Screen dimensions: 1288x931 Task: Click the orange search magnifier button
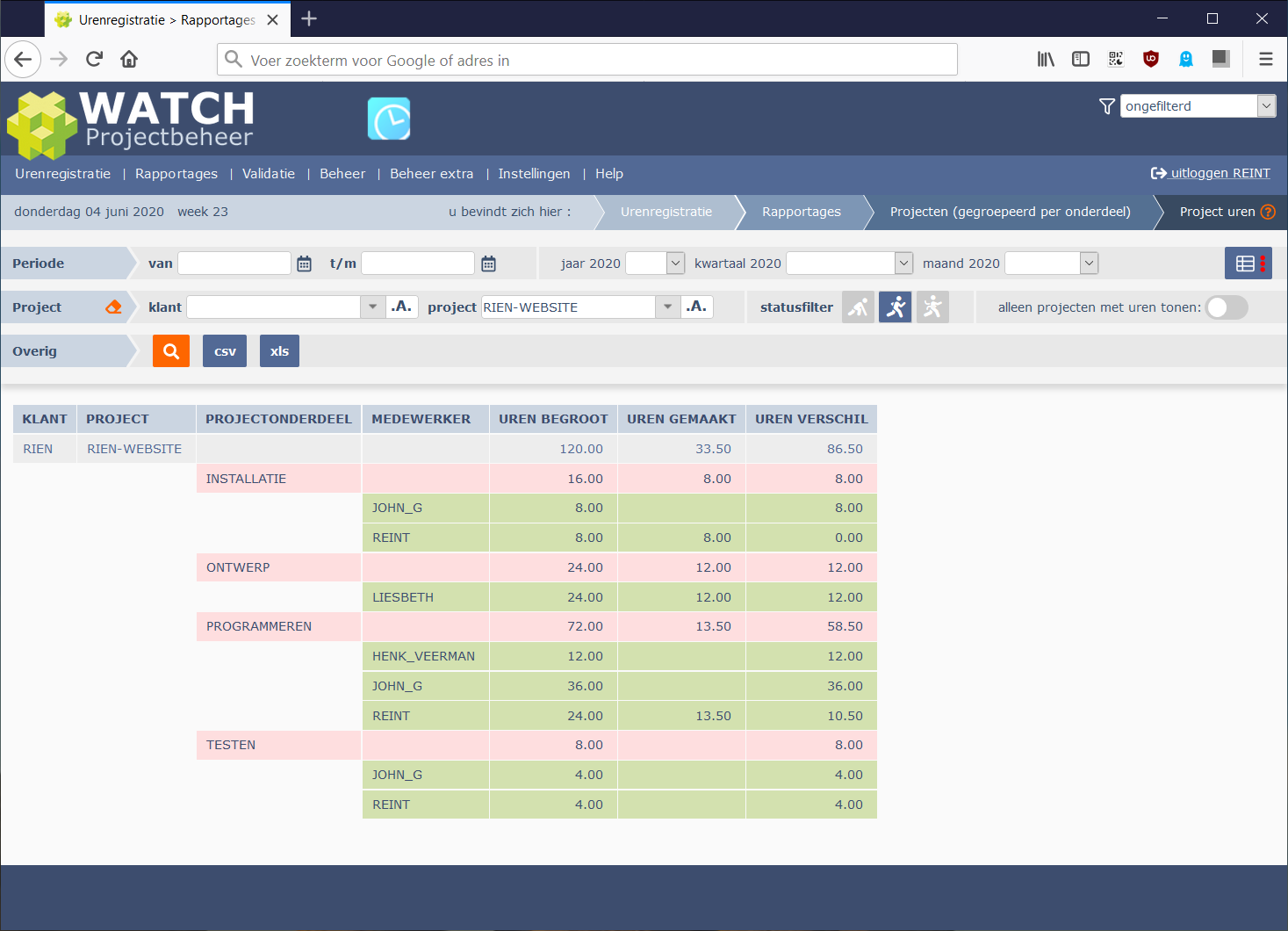(x=171, y=351)
